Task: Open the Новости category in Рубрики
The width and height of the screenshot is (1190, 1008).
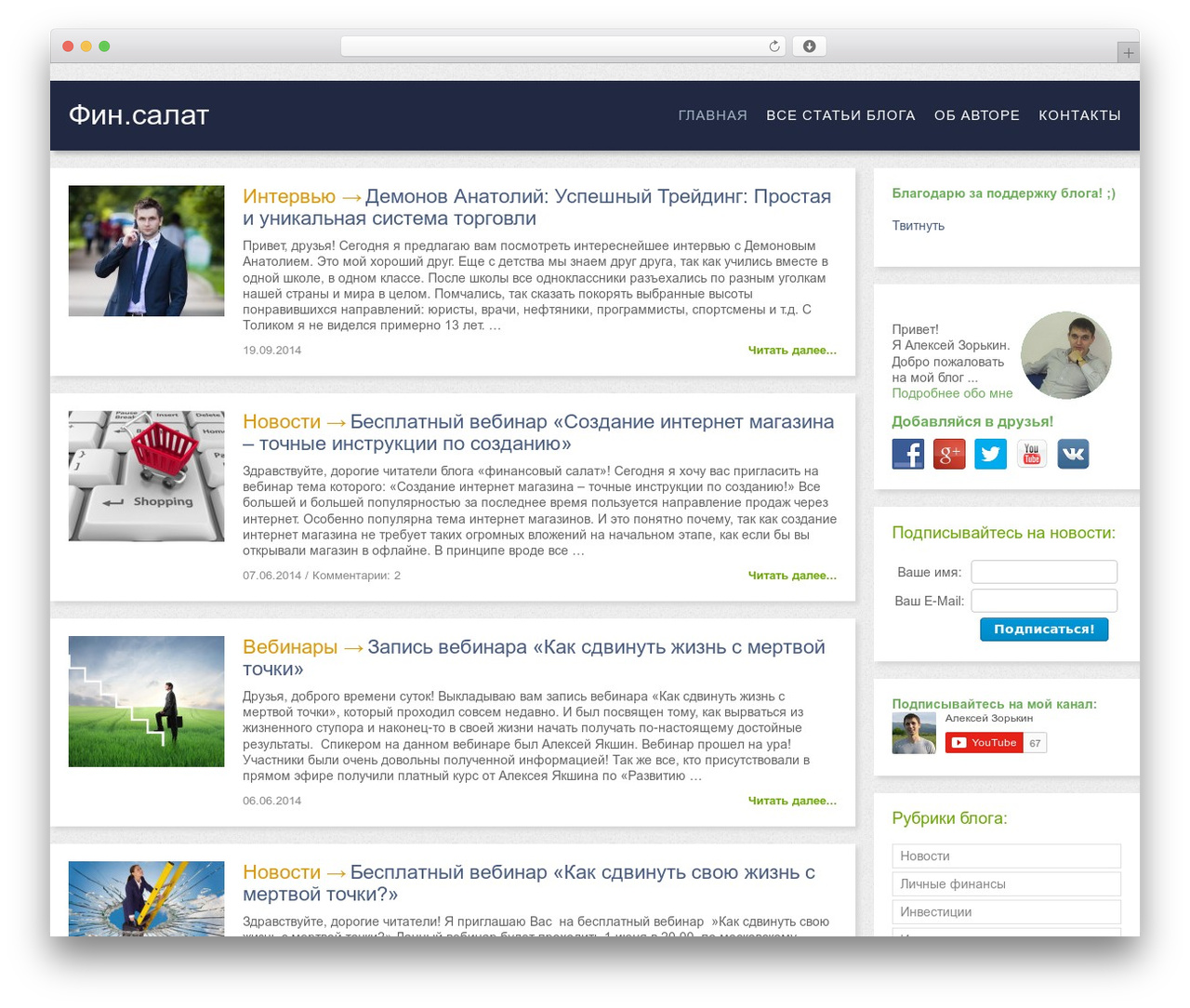Action: click(1006, 855)
